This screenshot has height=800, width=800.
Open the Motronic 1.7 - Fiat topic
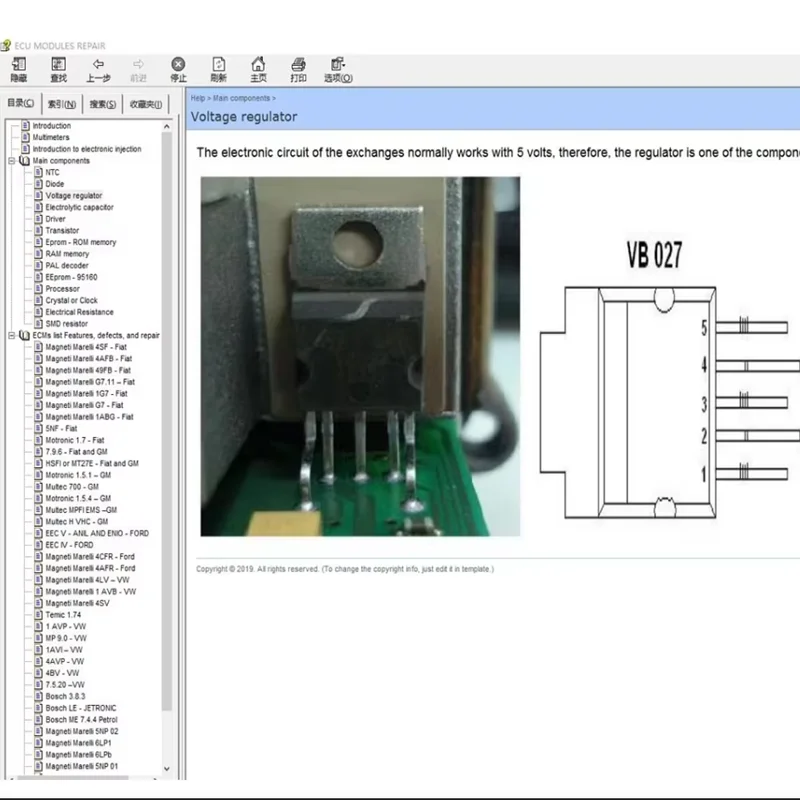pos(74,440)
